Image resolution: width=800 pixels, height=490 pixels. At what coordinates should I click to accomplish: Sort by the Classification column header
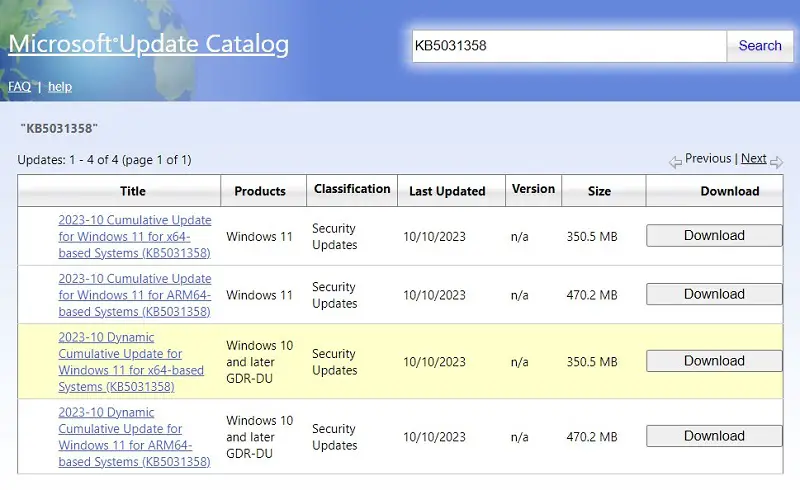(352, 189)
